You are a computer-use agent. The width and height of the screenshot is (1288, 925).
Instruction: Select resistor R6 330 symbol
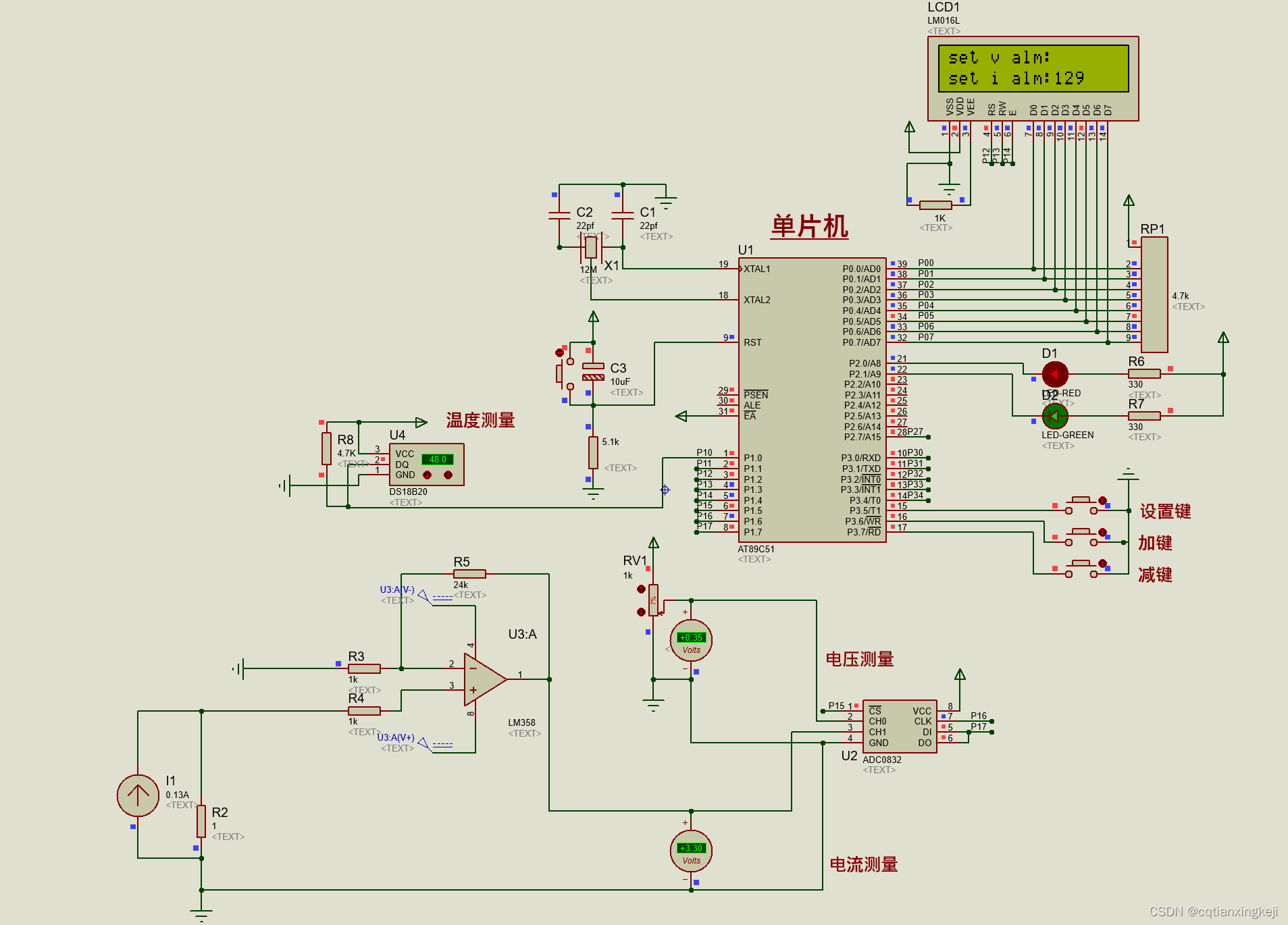pyautogui.click(x=1144, y=373)
